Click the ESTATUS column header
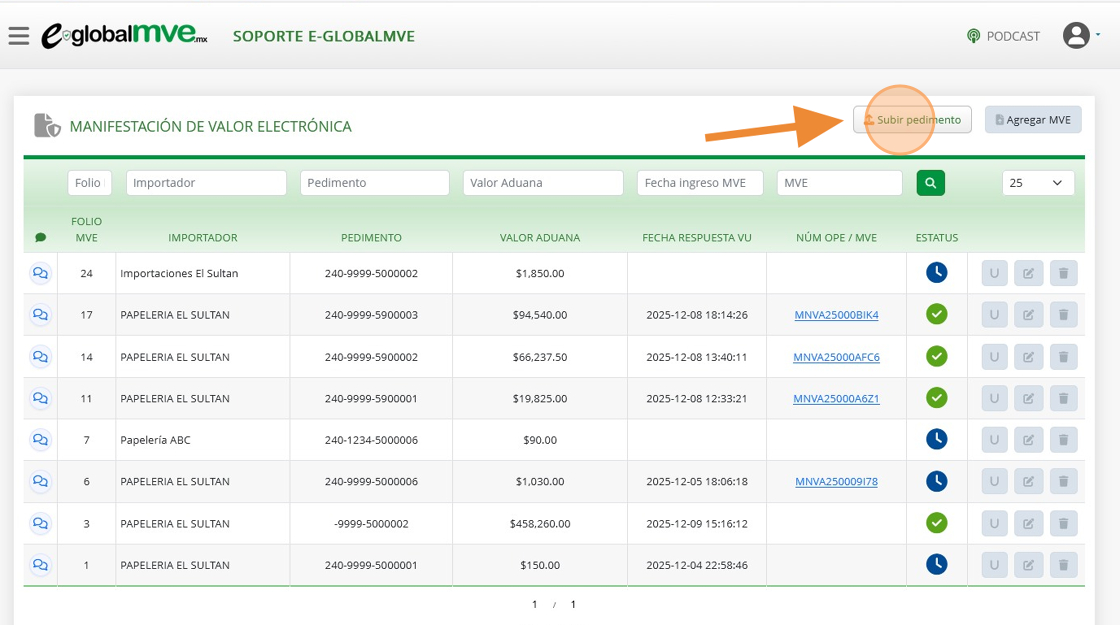 point(937,238)
